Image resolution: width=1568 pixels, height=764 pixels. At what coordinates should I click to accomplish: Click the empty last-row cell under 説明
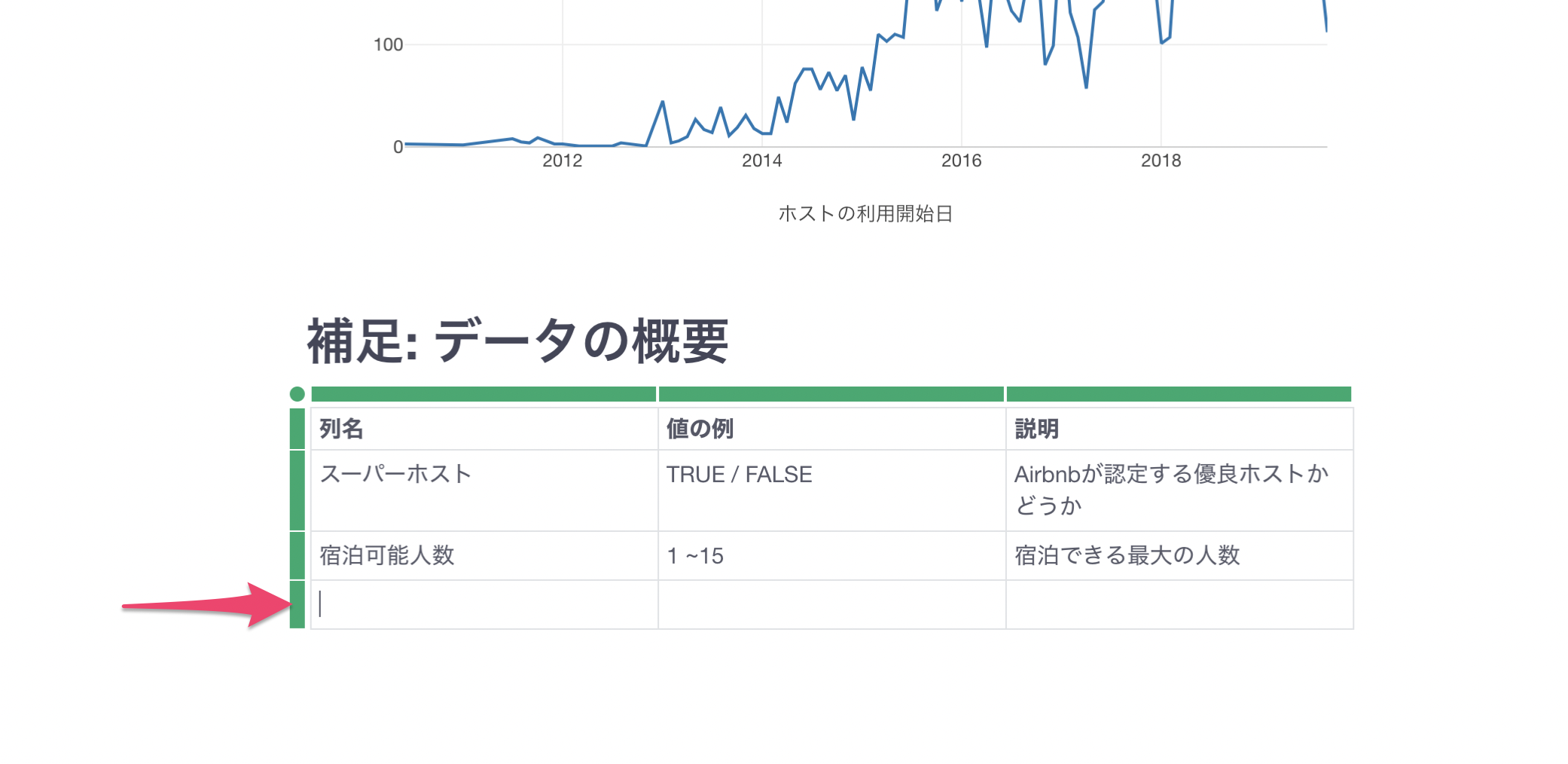coord(1179,604)
